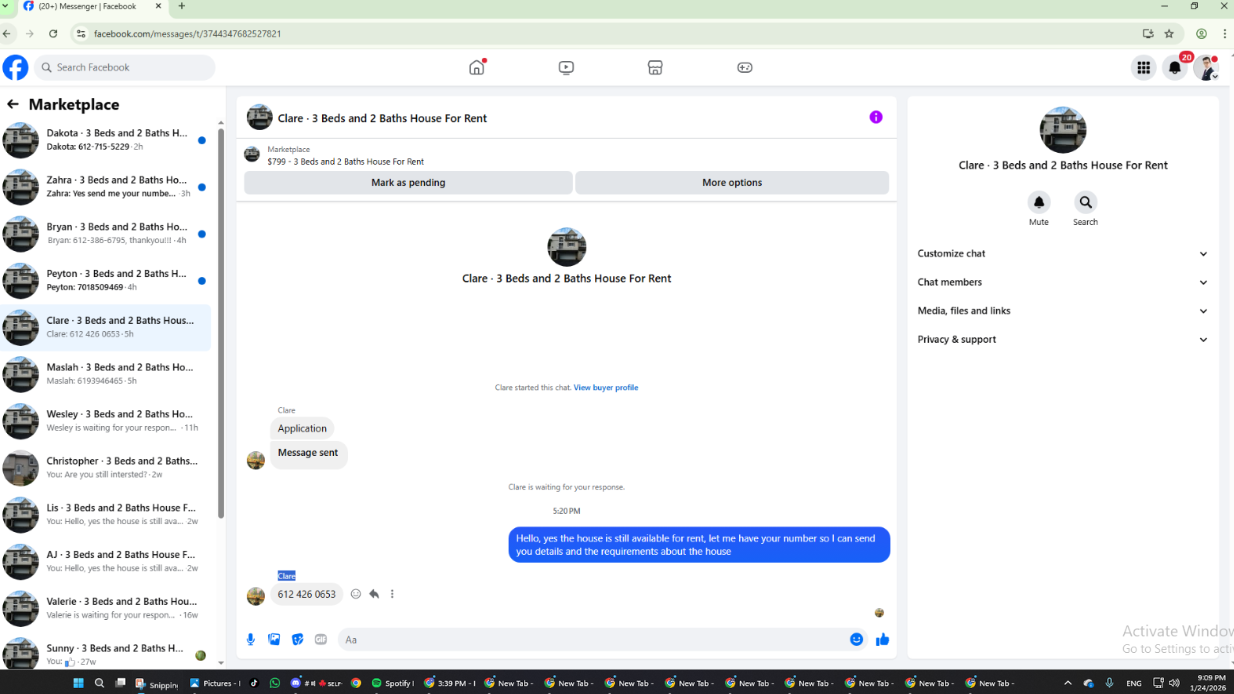Expand the Customize chat section
The height and width of the screenshot is (694, 1234).
pyautogui.click(x=1062, y=254)
